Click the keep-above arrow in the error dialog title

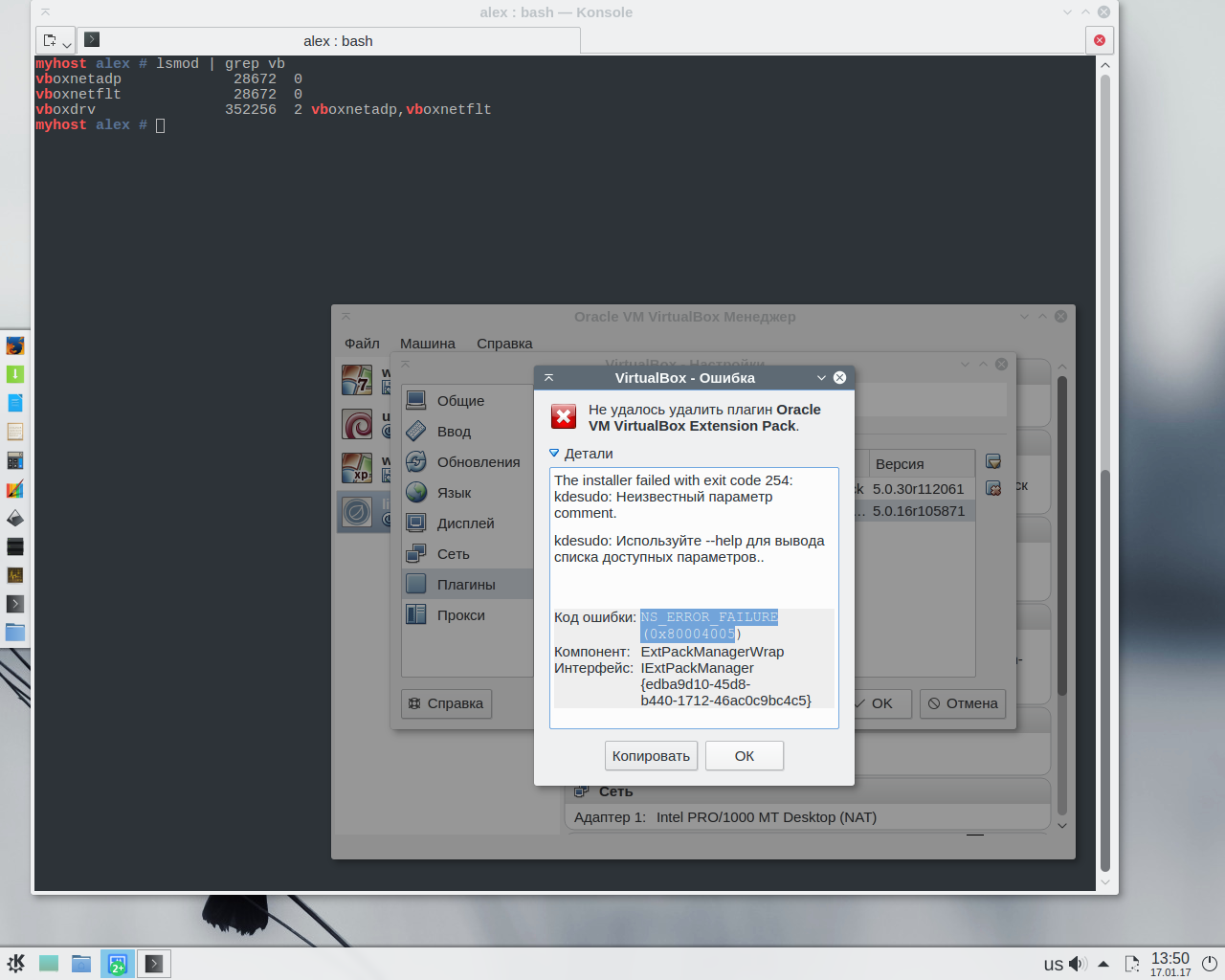(548, 378)
